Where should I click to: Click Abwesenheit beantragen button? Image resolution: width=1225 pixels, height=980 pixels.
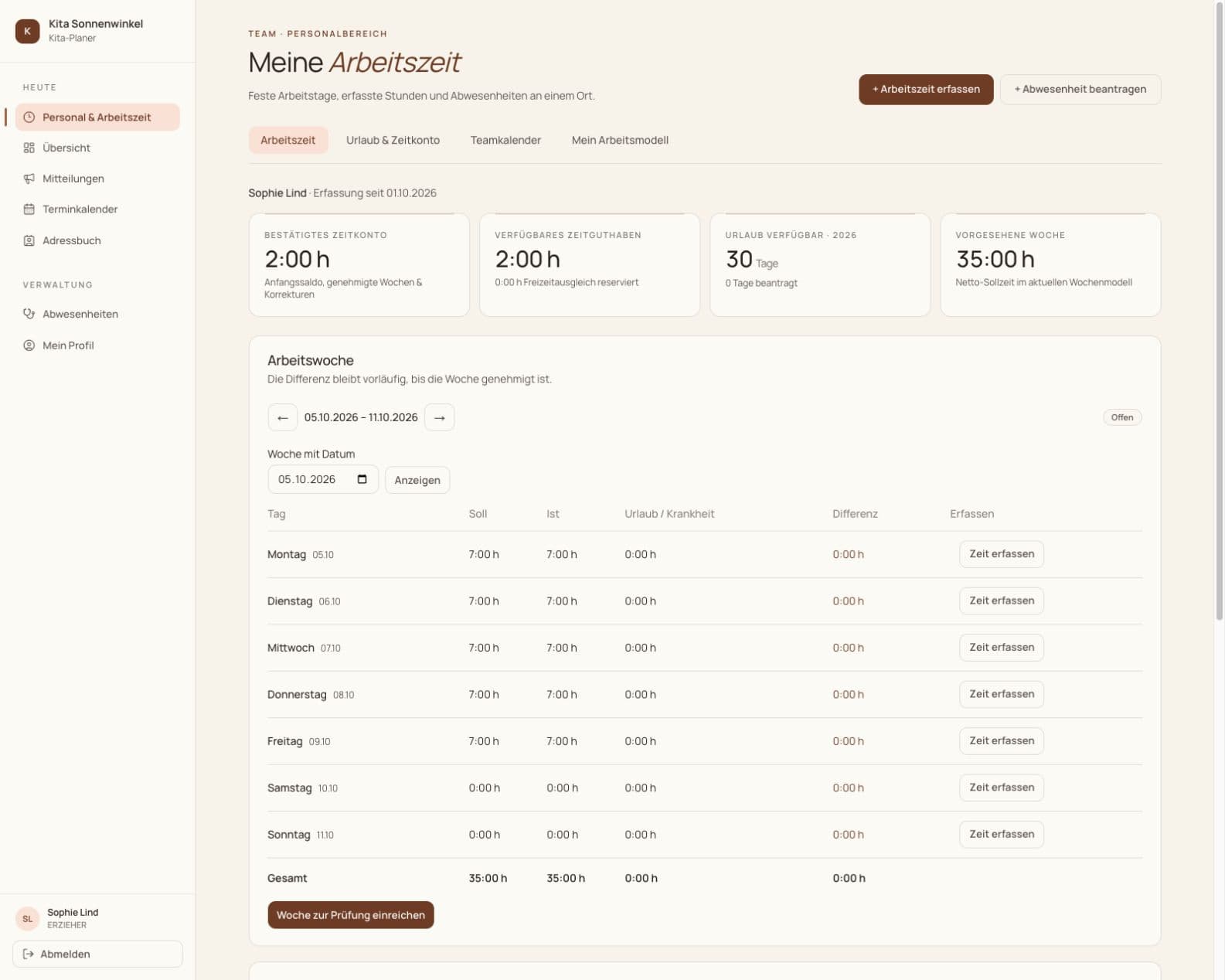(1080, 90)
